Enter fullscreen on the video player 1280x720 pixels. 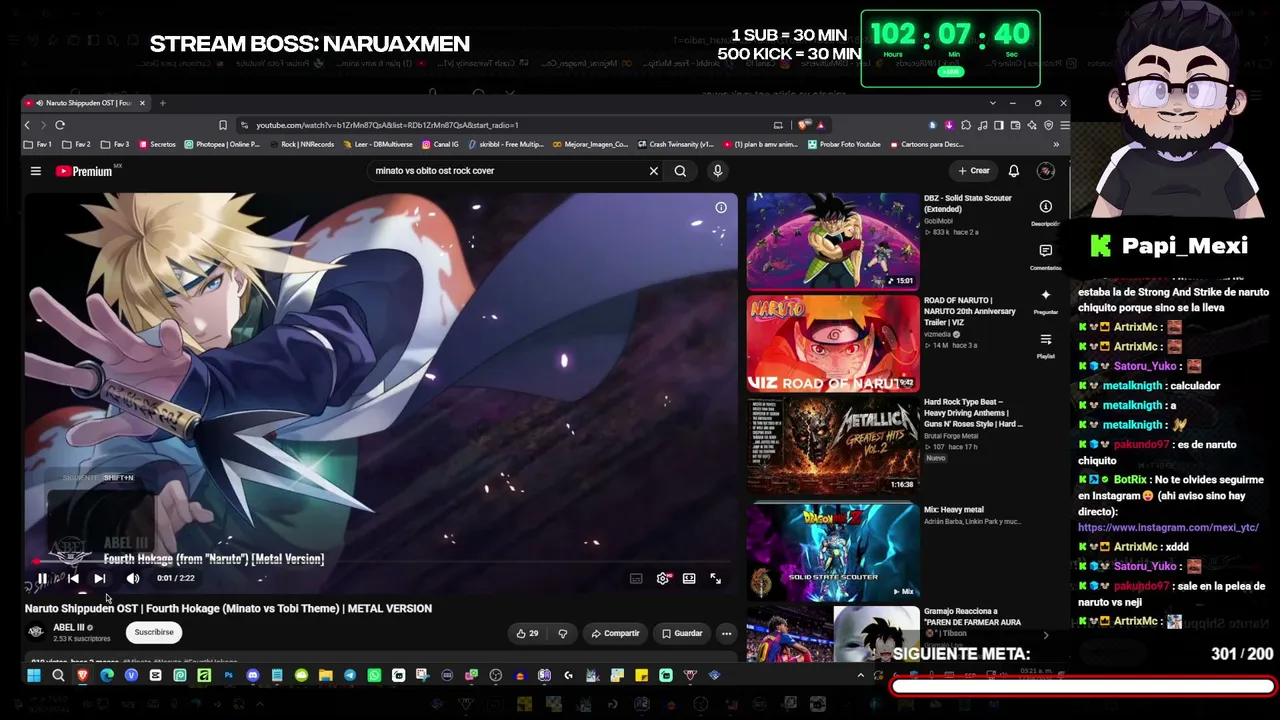716,578
